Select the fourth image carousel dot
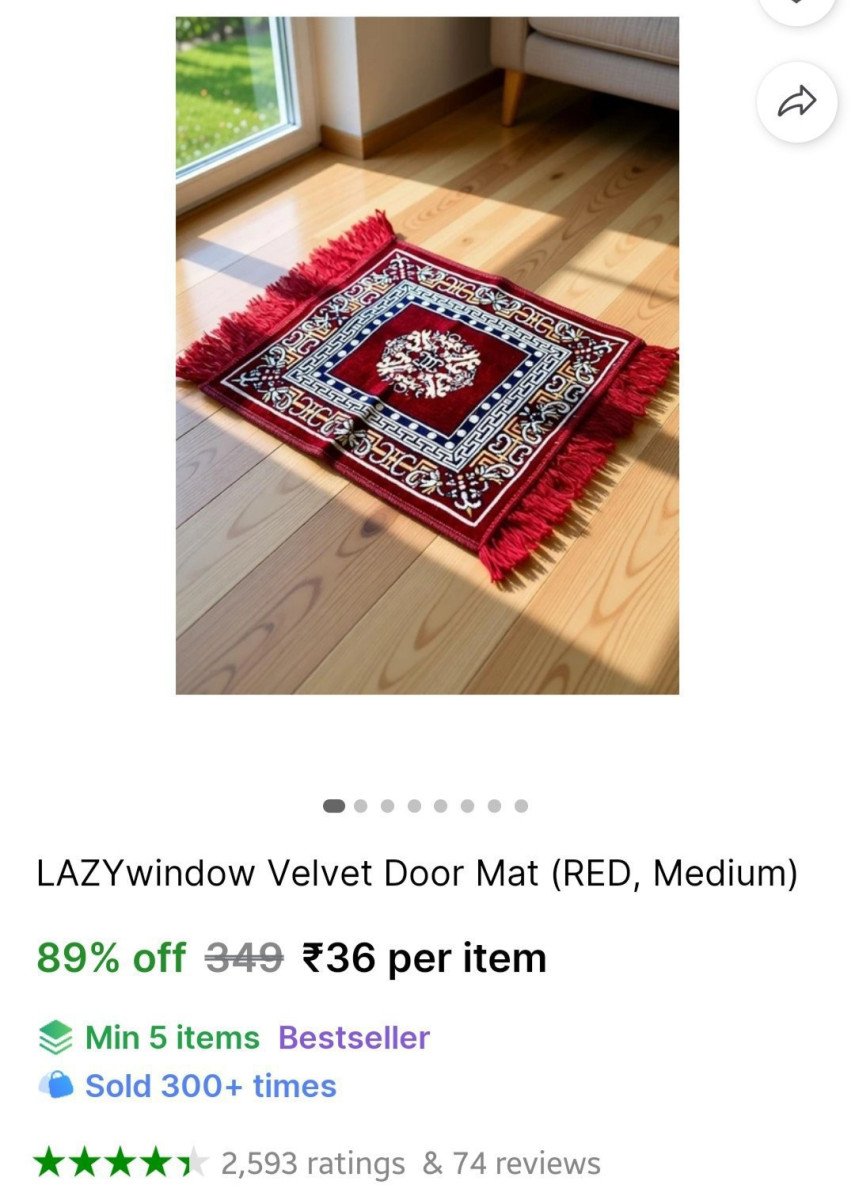This screenshot has height=1200, width=855. (415, 805)
